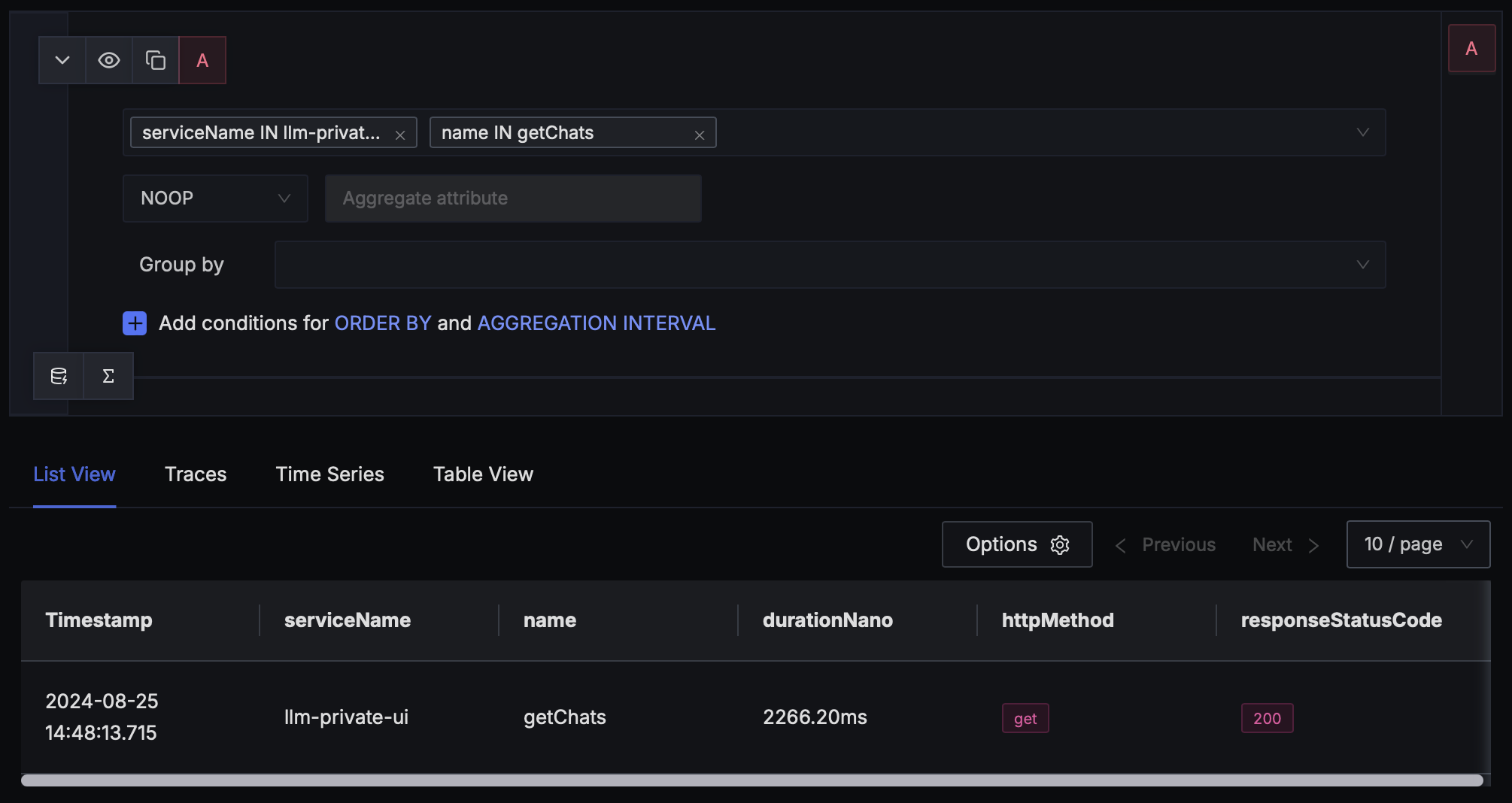This screenshot has height=803, width=1512.
Task: Open the ORDER BY link
Action: click(x=383, y=323)
